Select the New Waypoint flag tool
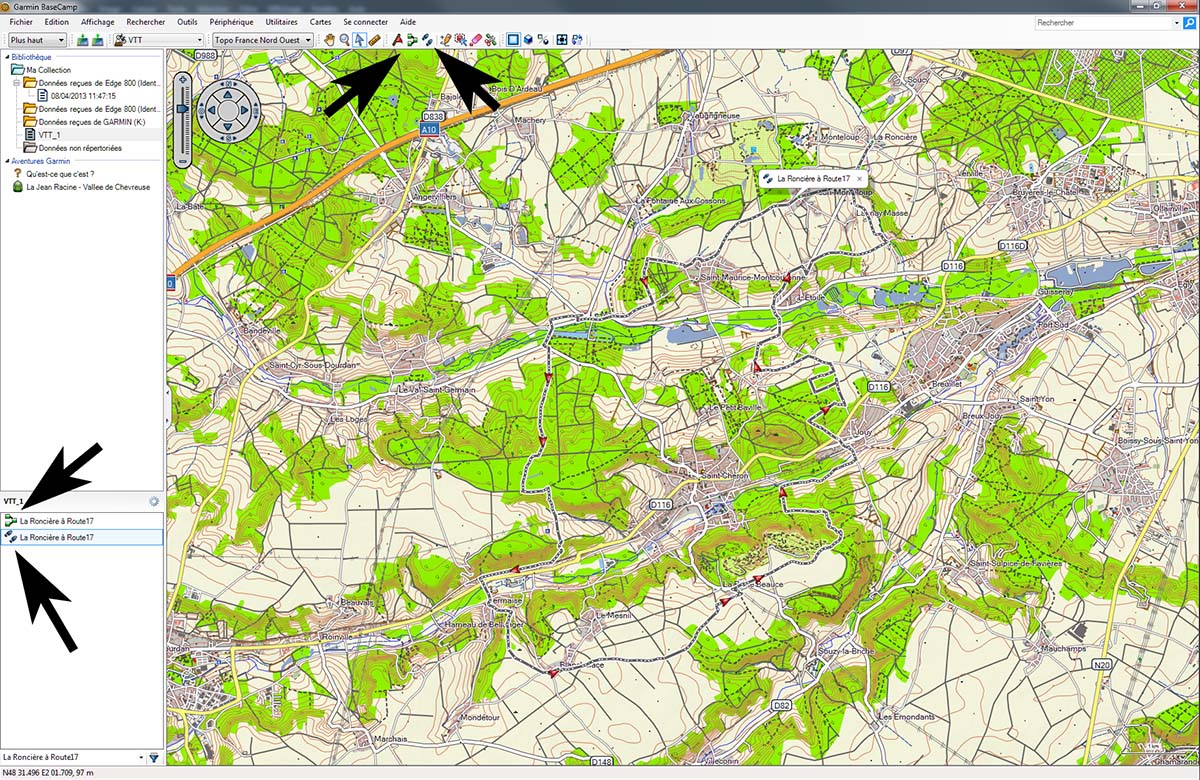The height and width of the screenshot is (780, 1200). (x=397, y=40)
